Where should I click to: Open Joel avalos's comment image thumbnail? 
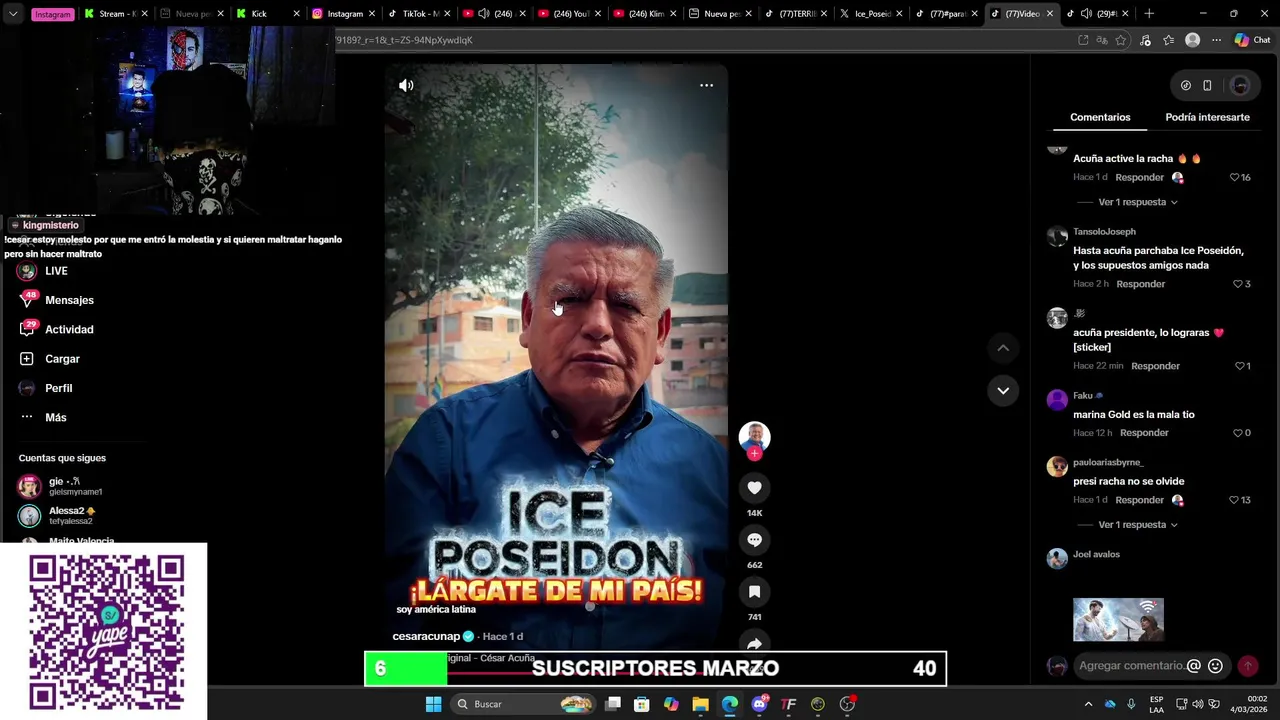point(1118,620)
